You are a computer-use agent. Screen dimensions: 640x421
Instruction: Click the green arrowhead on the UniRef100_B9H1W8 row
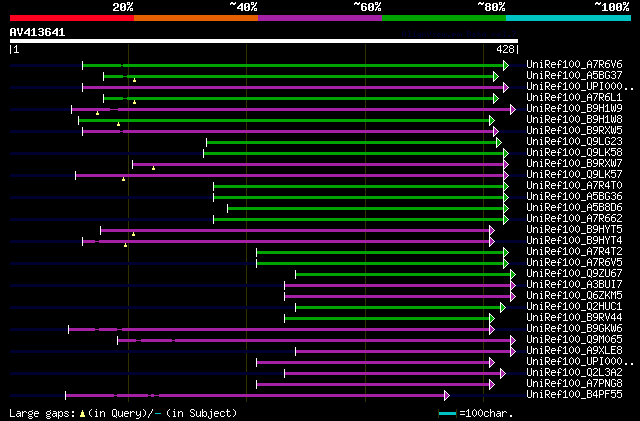(x=492, y=120)
